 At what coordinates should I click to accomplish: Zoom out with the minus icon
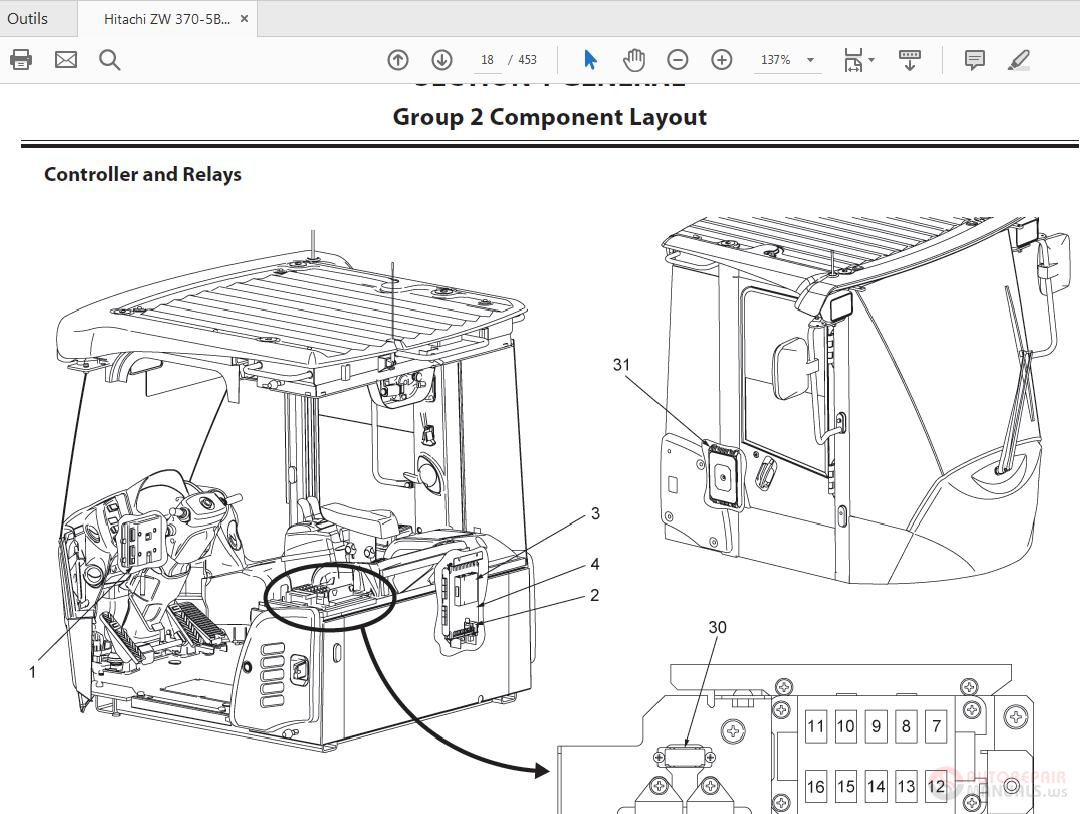point(678,60)
